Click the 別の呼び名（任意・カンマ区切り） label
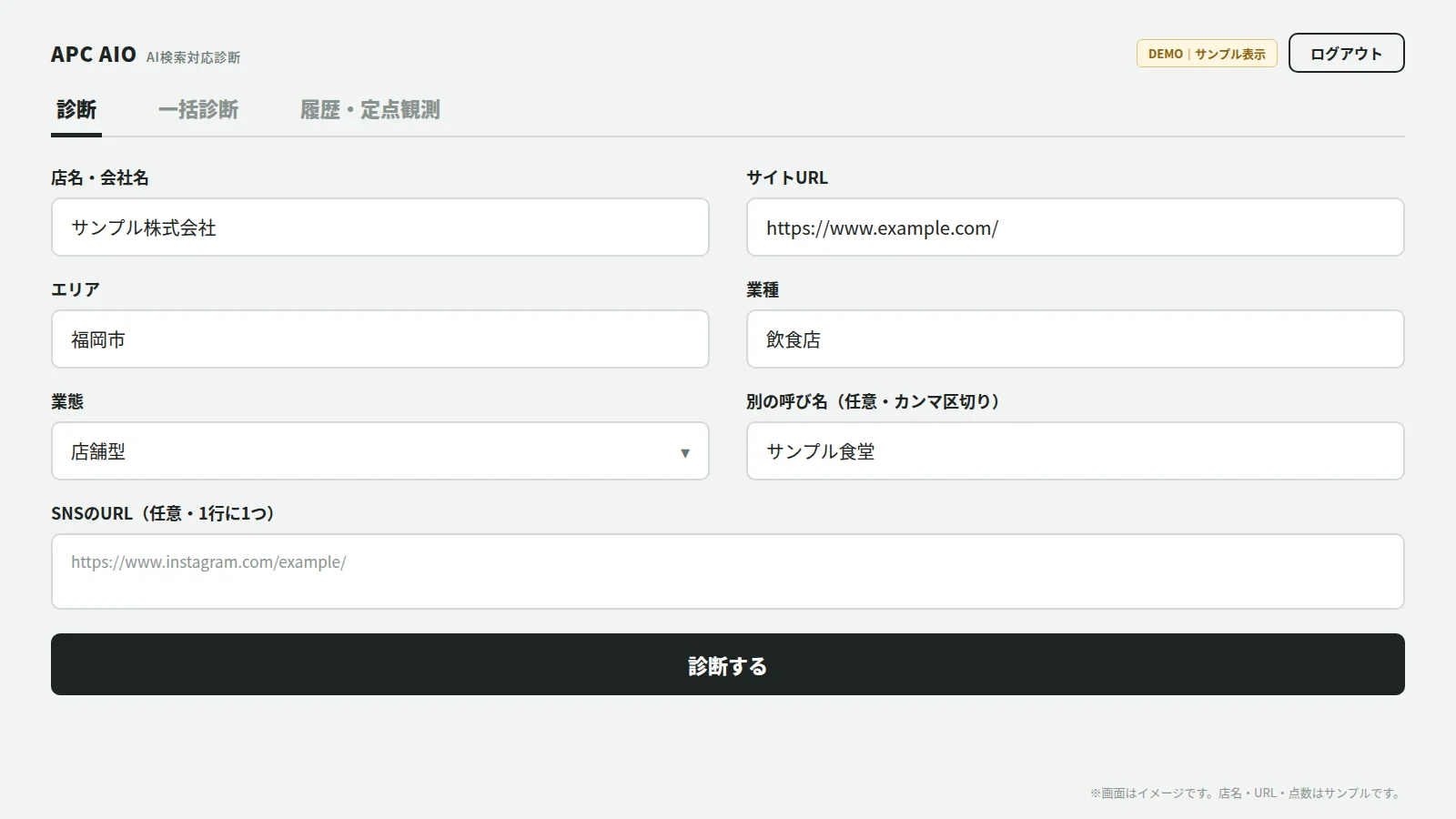Viewport: 1456px width, 819px height. (874, 401)
